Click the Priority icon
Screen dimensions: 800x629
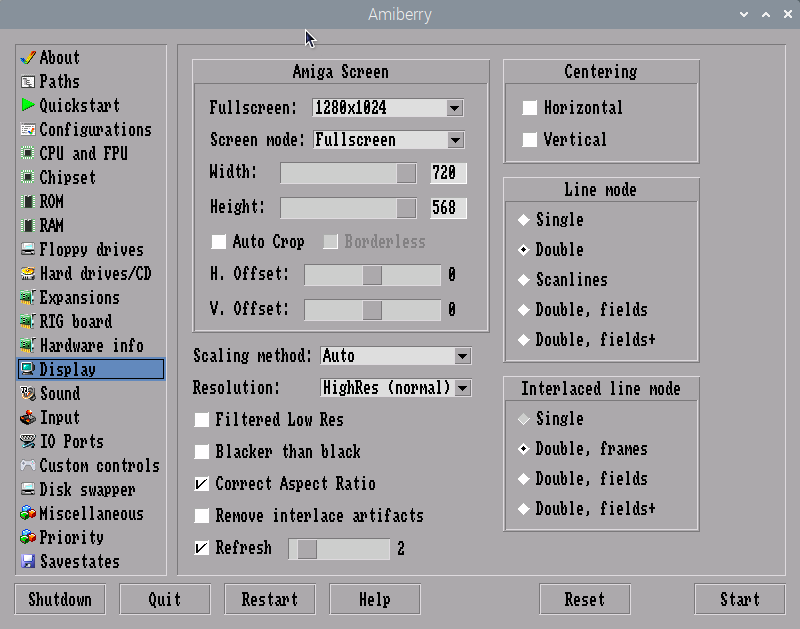pos(28,537)
